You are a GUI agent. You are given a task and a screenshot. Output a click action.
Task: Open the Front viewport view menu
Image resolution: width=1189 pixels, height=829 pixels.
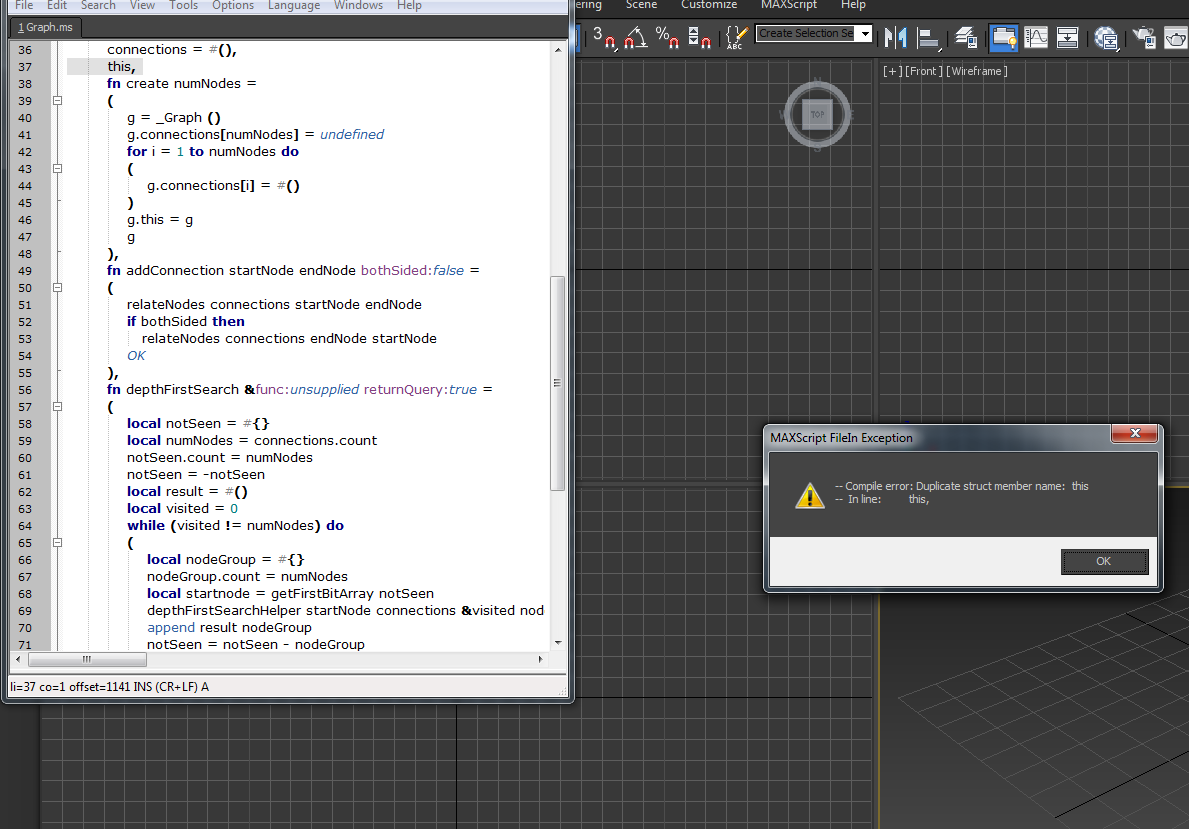tap(924, 71)
